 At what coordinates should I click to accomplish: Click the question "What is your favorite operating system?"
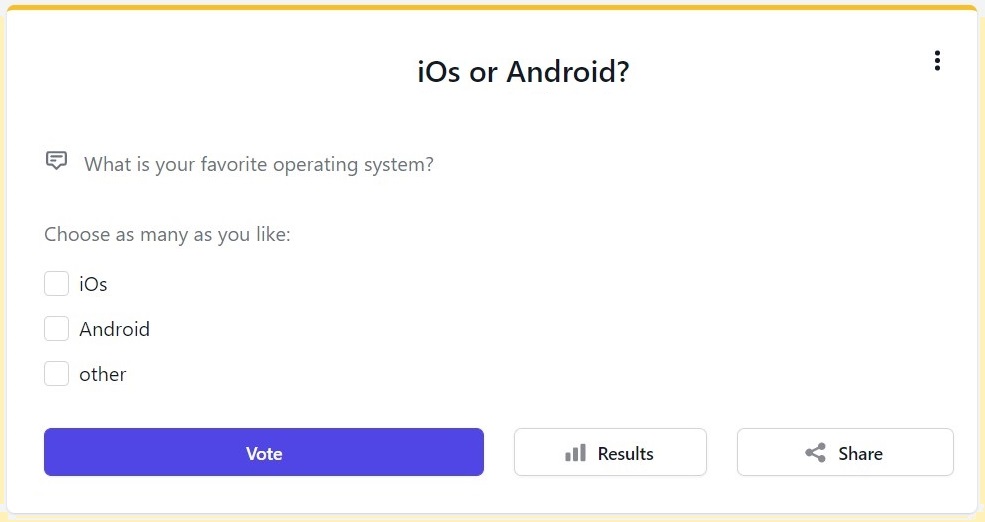(x=259, y=164)
